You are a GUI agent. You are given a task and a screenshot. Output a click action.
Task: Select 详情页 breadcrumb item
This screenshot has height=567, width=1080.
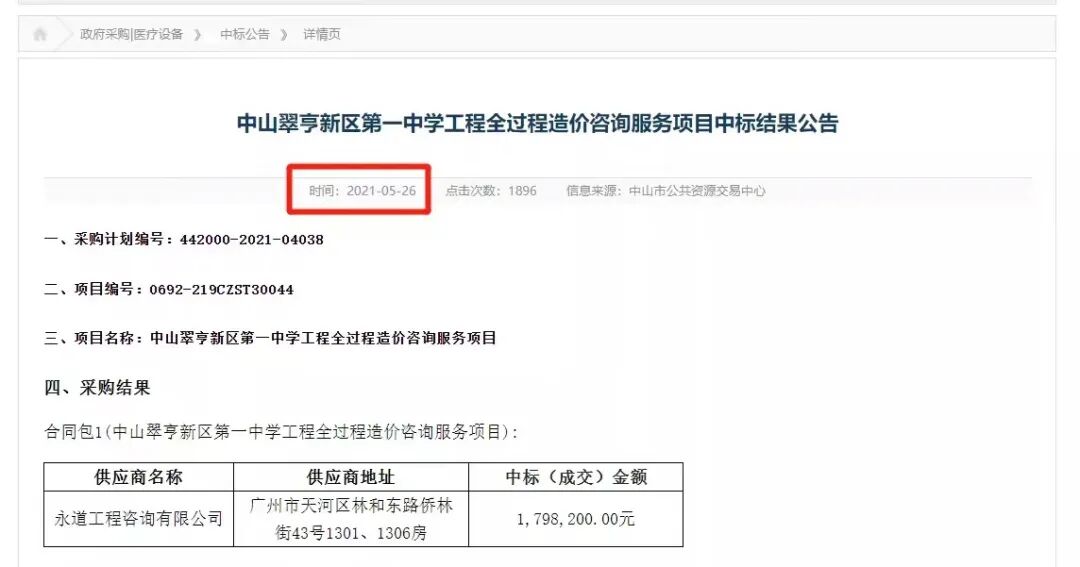[x=322, y=34]
